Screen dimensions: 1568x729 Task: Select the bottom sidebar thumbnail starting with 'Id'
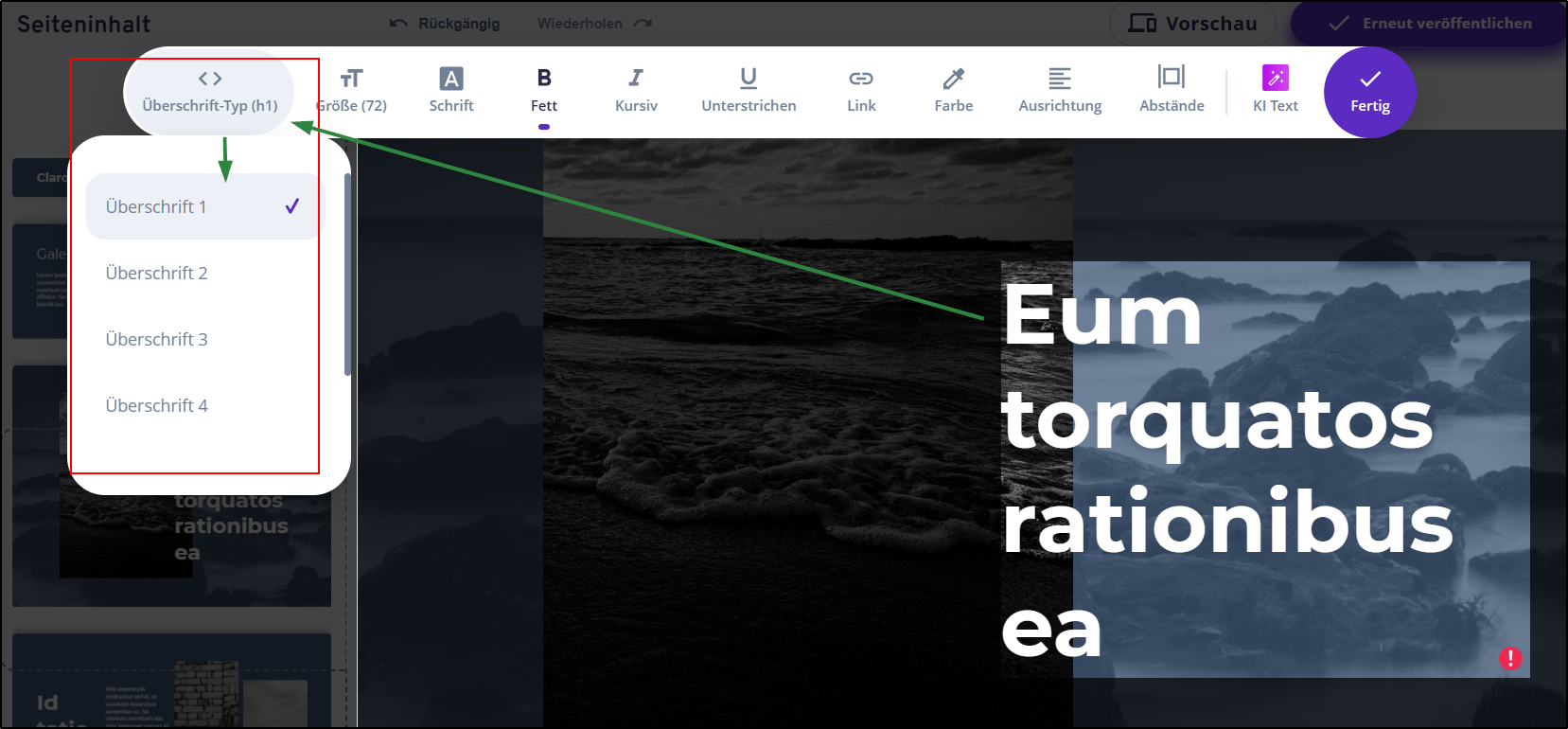pos(171,681)
